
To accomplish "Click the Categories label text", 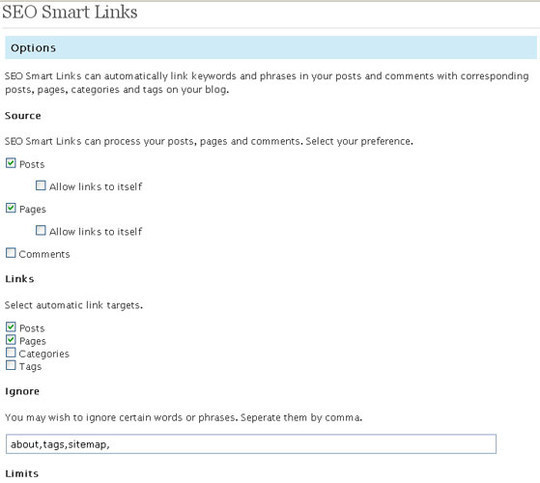I will (44, 354).
